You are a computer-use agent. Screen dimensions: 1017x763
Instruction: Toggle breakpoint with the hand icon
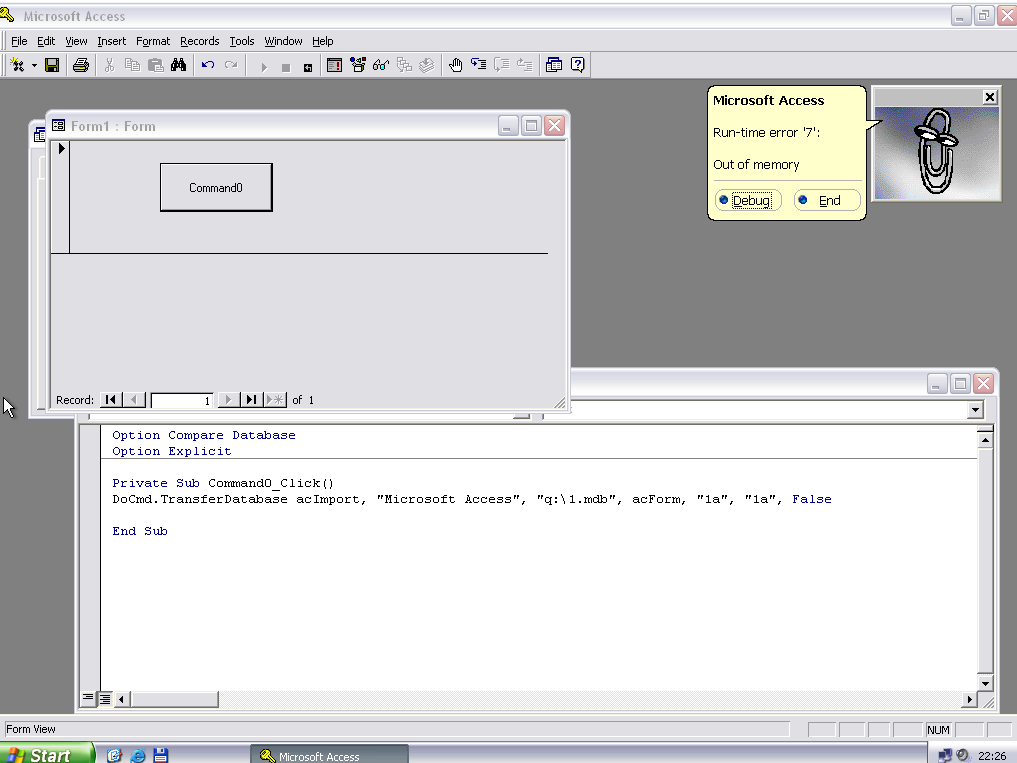point(455,65)
